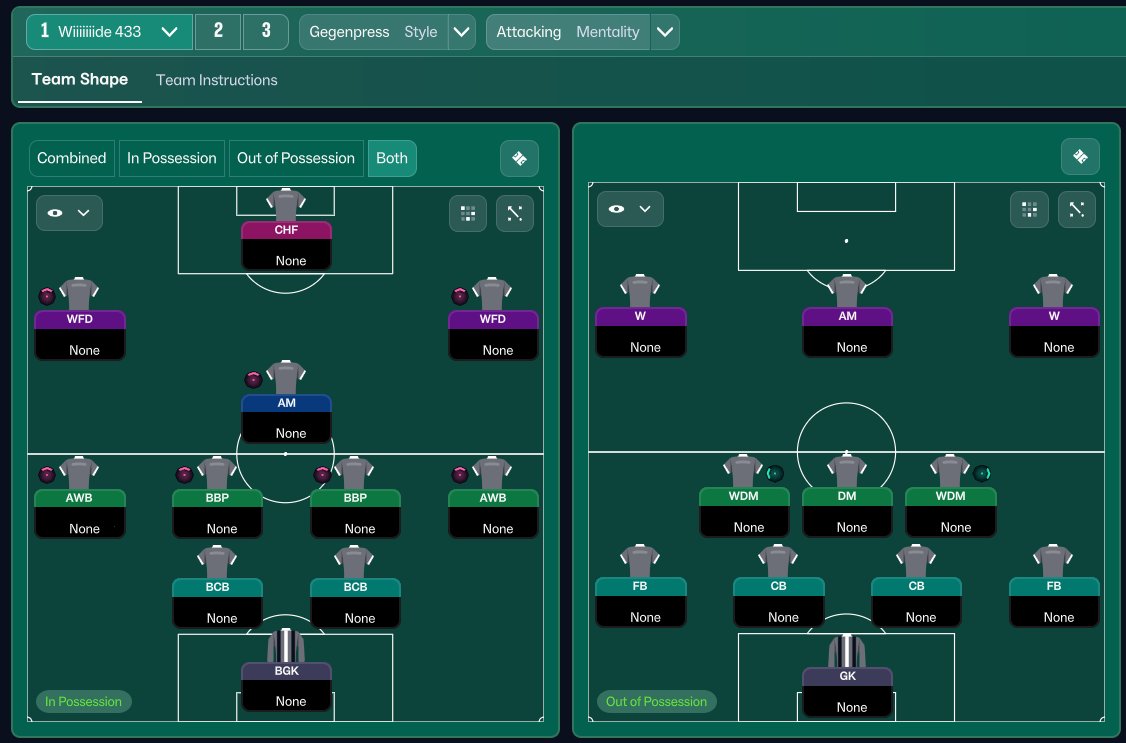Select the DM role card
Screen dimensions: 1126x743
click(847, 512)
